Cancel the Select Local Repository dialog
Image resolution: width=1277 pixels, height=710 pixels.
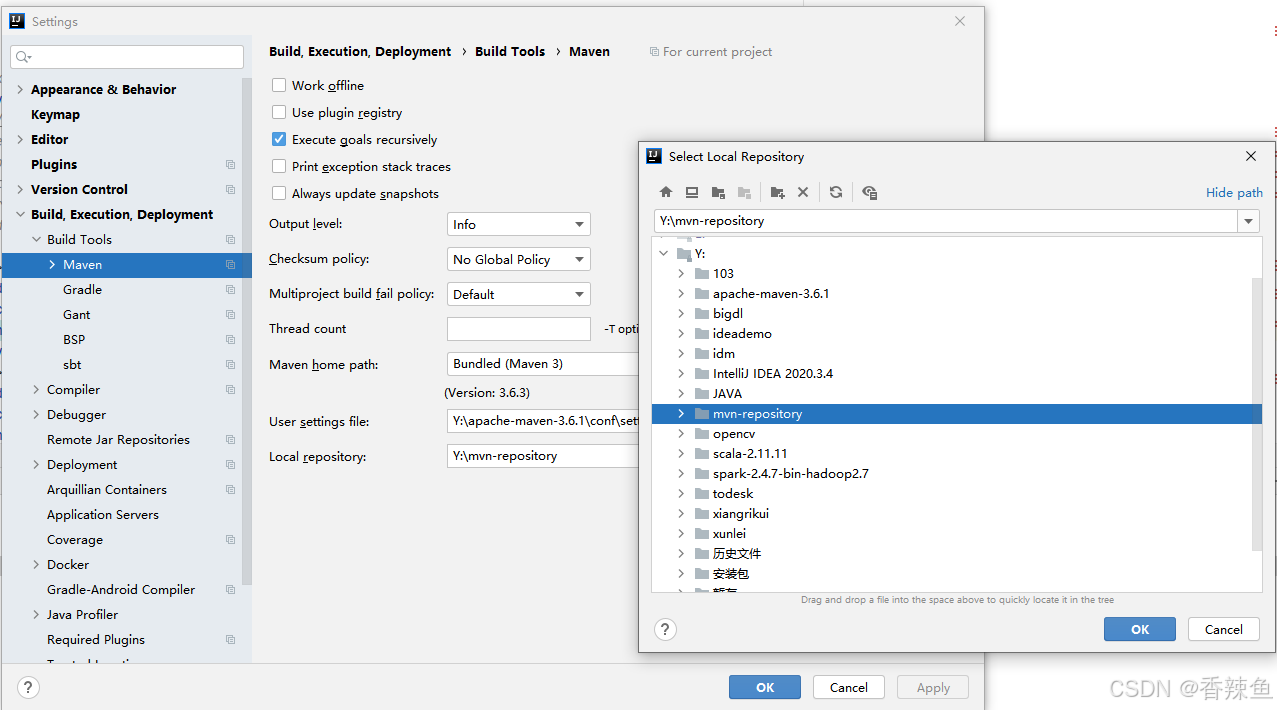[1224, 629]
